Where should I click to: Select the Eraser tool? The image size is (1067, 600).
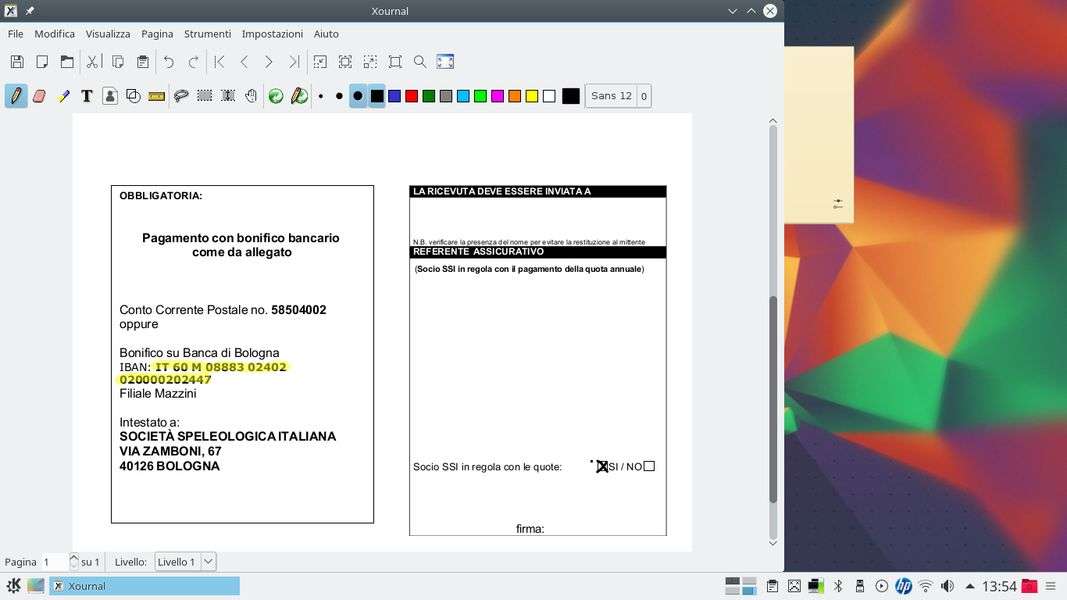(40, 96)
